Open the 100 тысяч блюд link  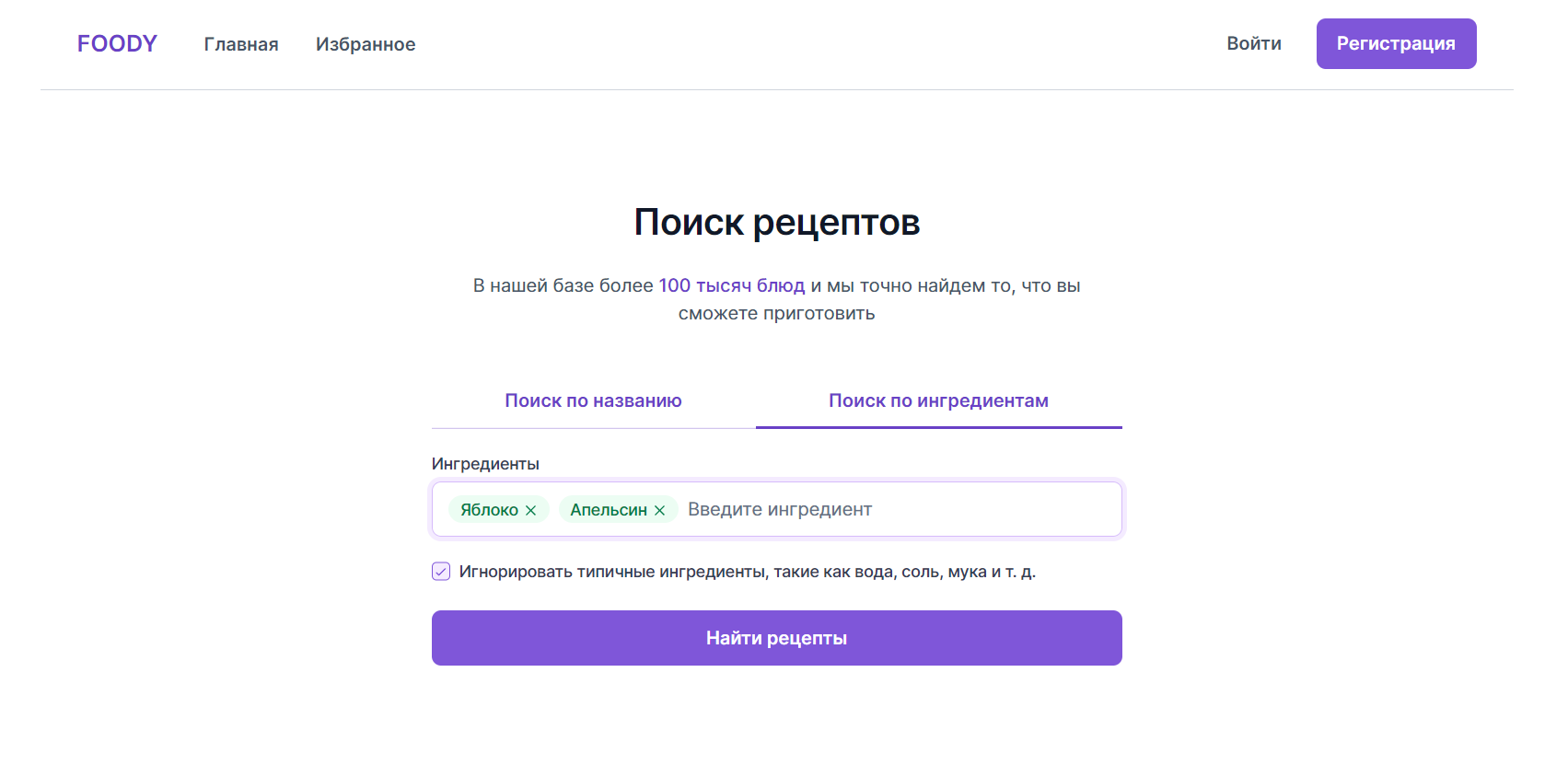731,285
